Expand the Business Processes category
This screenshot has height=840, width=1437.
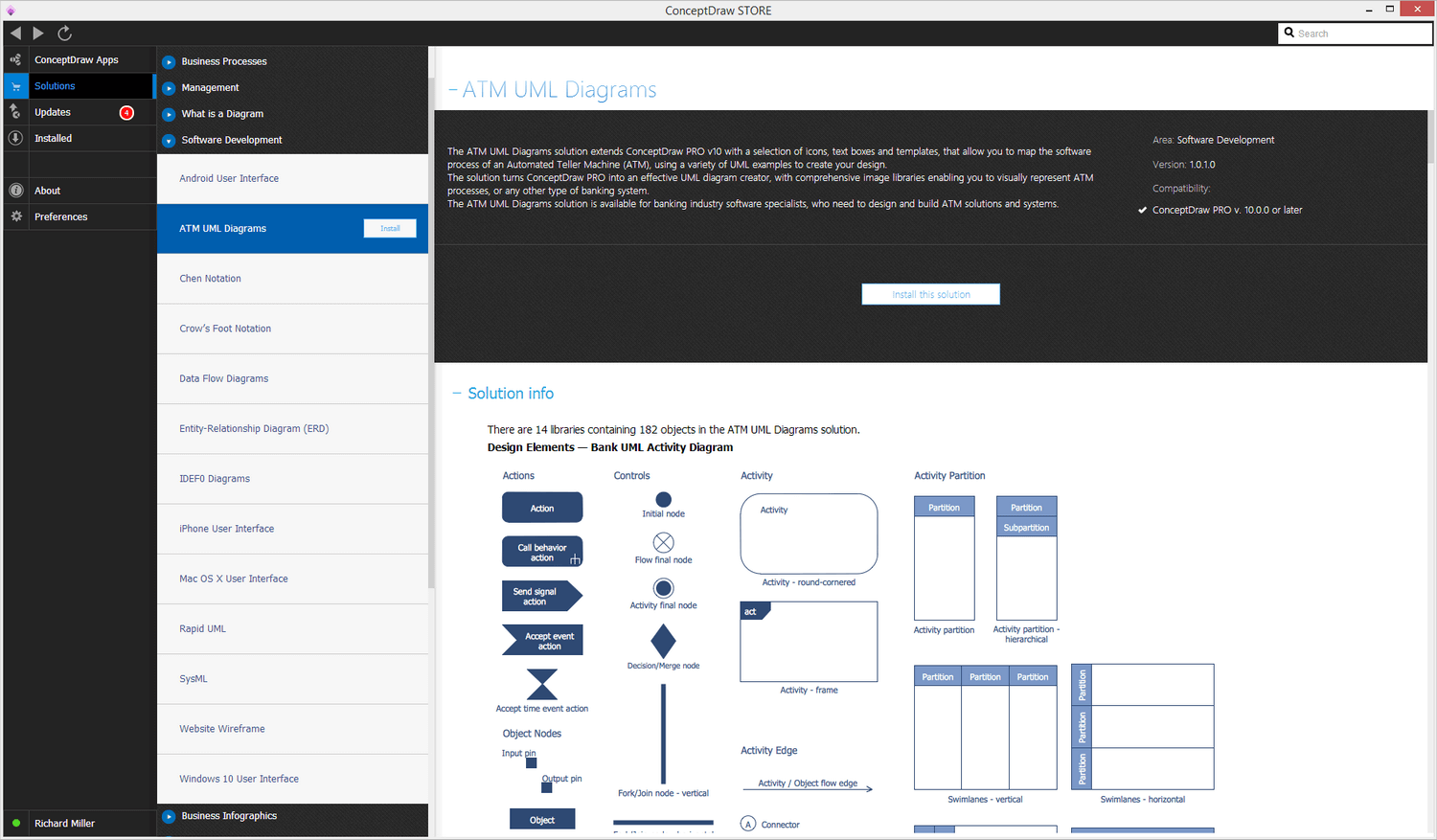[x=169, y=61]
